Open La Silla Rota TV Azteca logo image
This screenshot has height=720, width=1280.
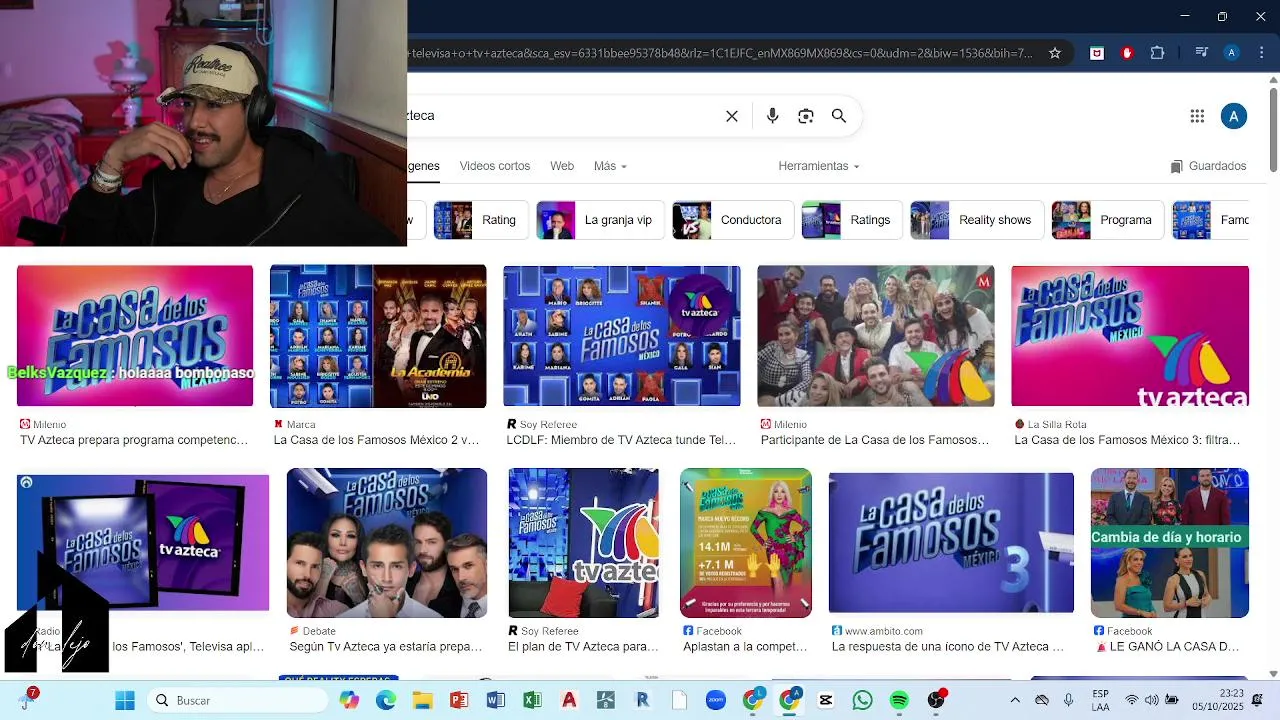click(1130, 336)
